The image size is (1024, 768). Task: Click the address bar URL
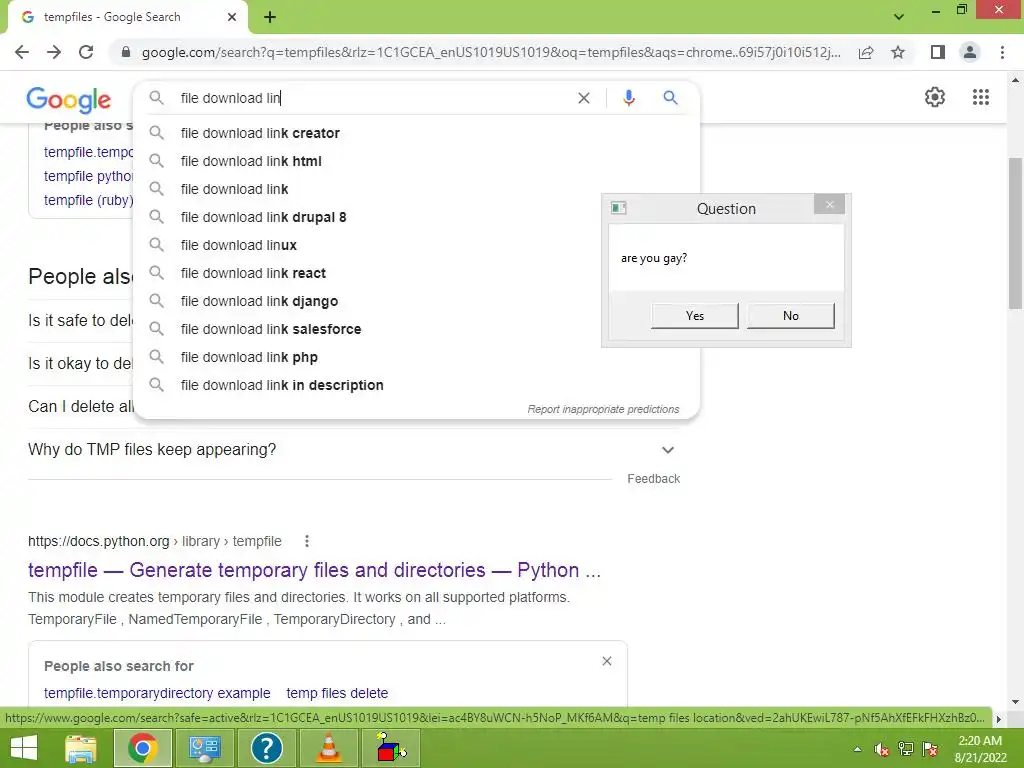491,52
